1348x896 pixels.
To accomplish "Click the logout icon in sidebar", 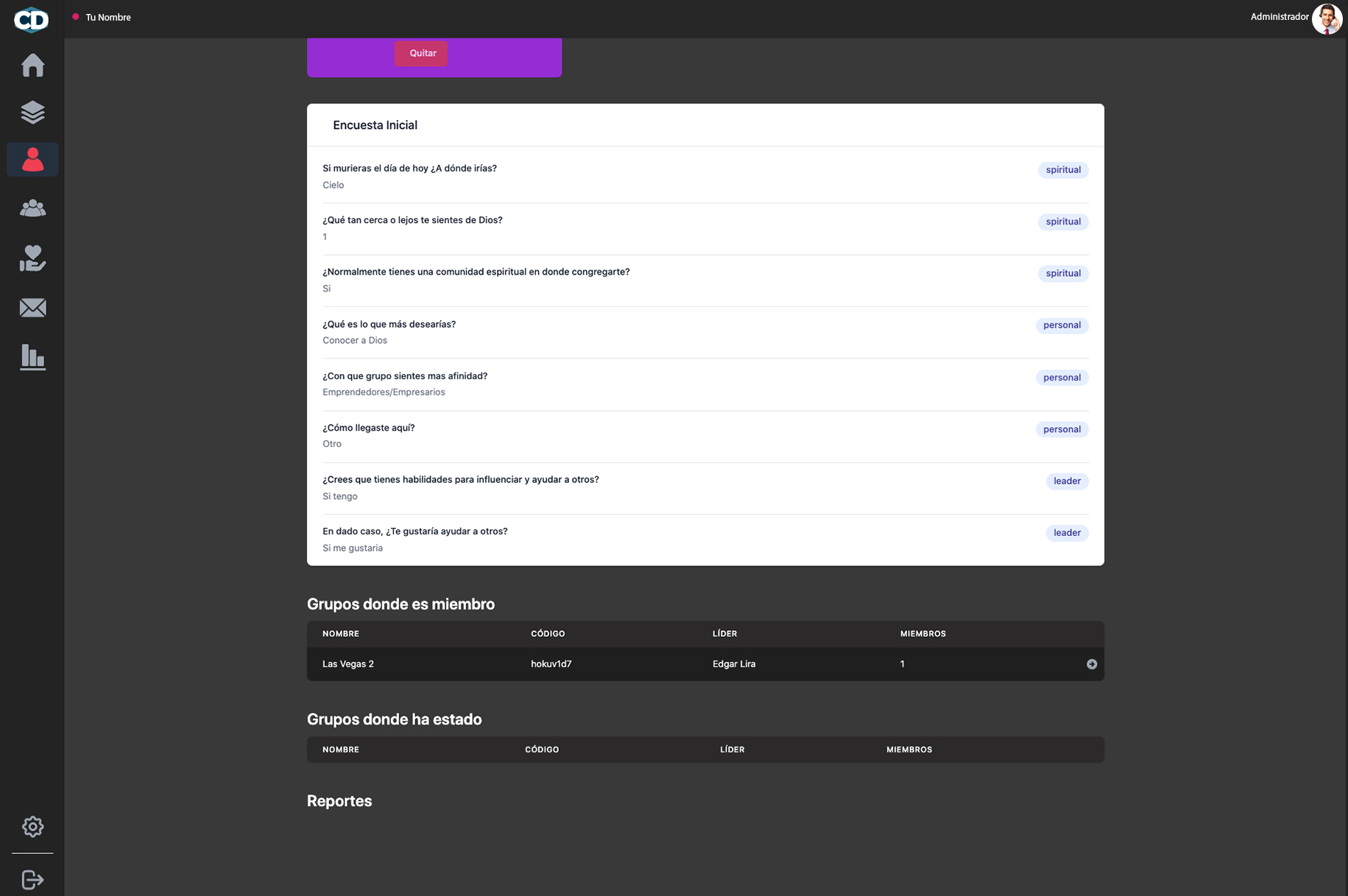I will pyautogui.click(x=32, y=879).
